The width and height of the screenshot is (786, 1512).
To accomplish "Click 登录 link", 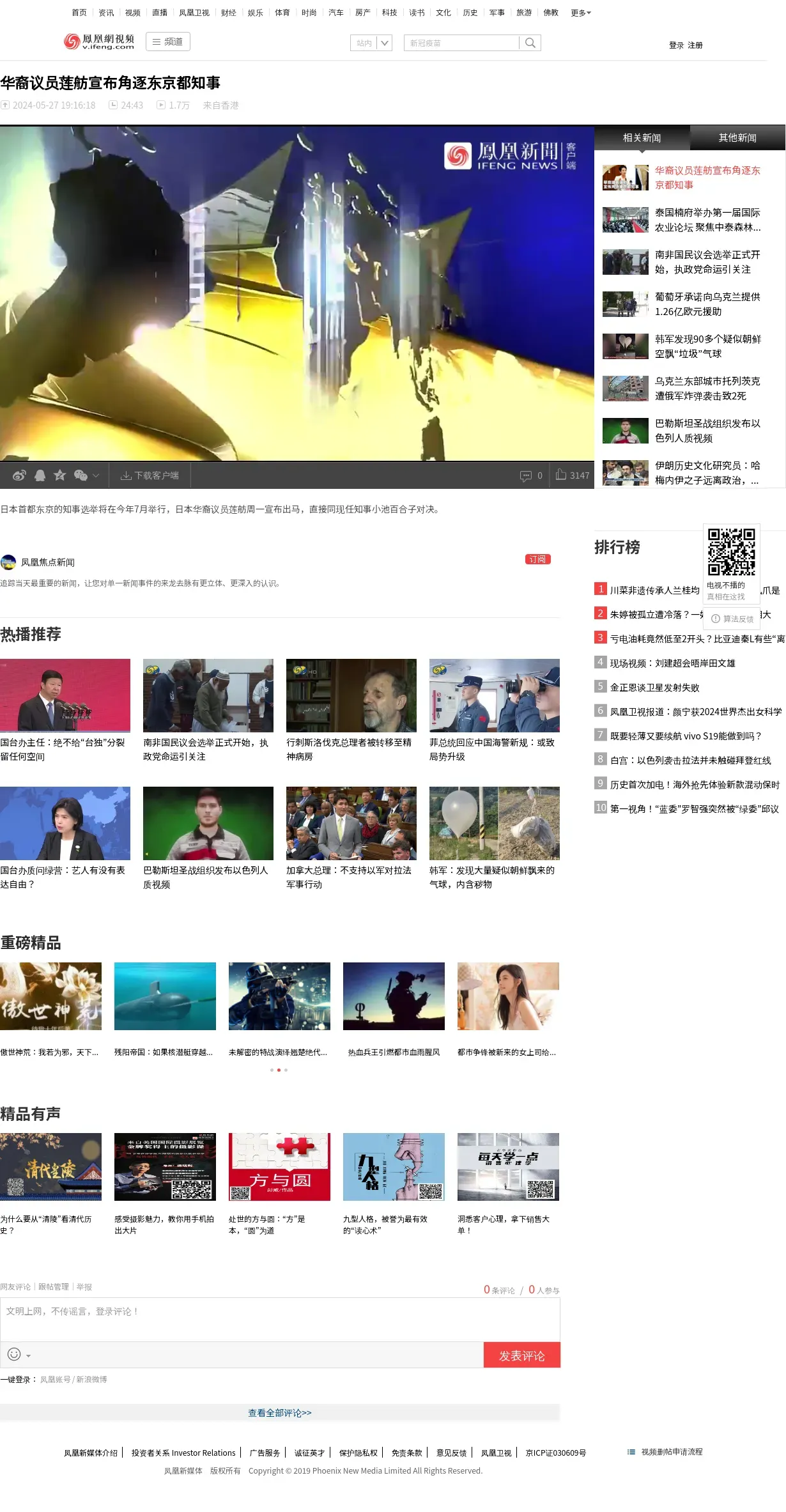I will tap(676, 45).
